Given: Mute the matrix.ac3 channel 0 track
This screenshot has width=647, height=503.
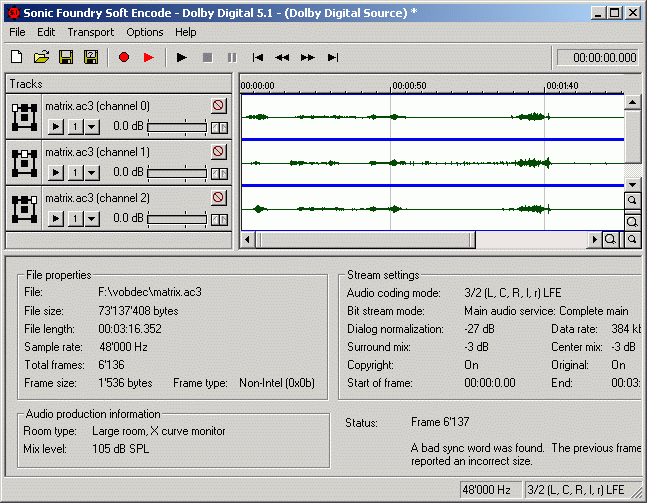Looking at the screenshot, I should click(219, 106).
